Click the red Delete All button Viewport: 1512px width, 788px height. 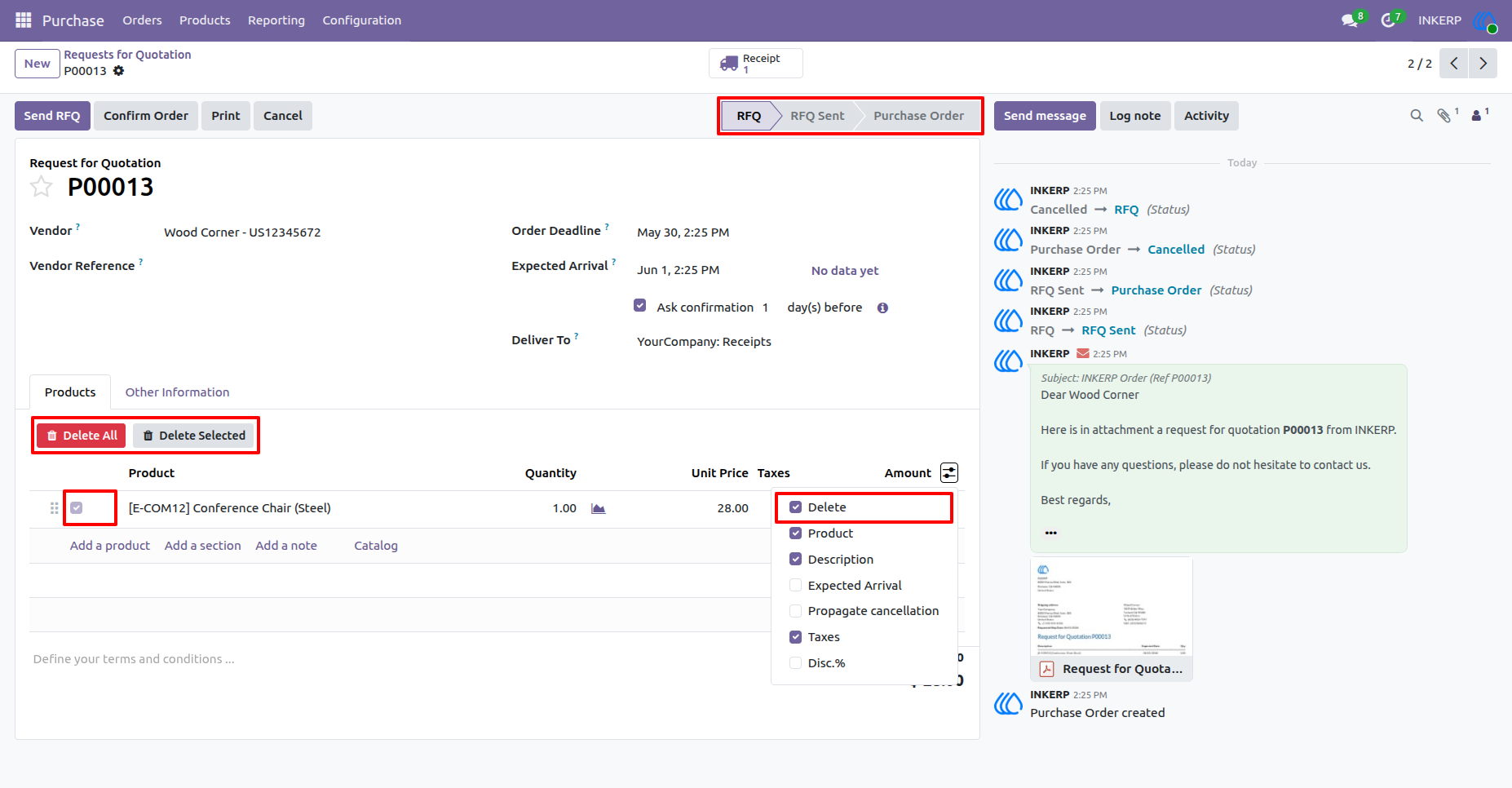point(82,436)
